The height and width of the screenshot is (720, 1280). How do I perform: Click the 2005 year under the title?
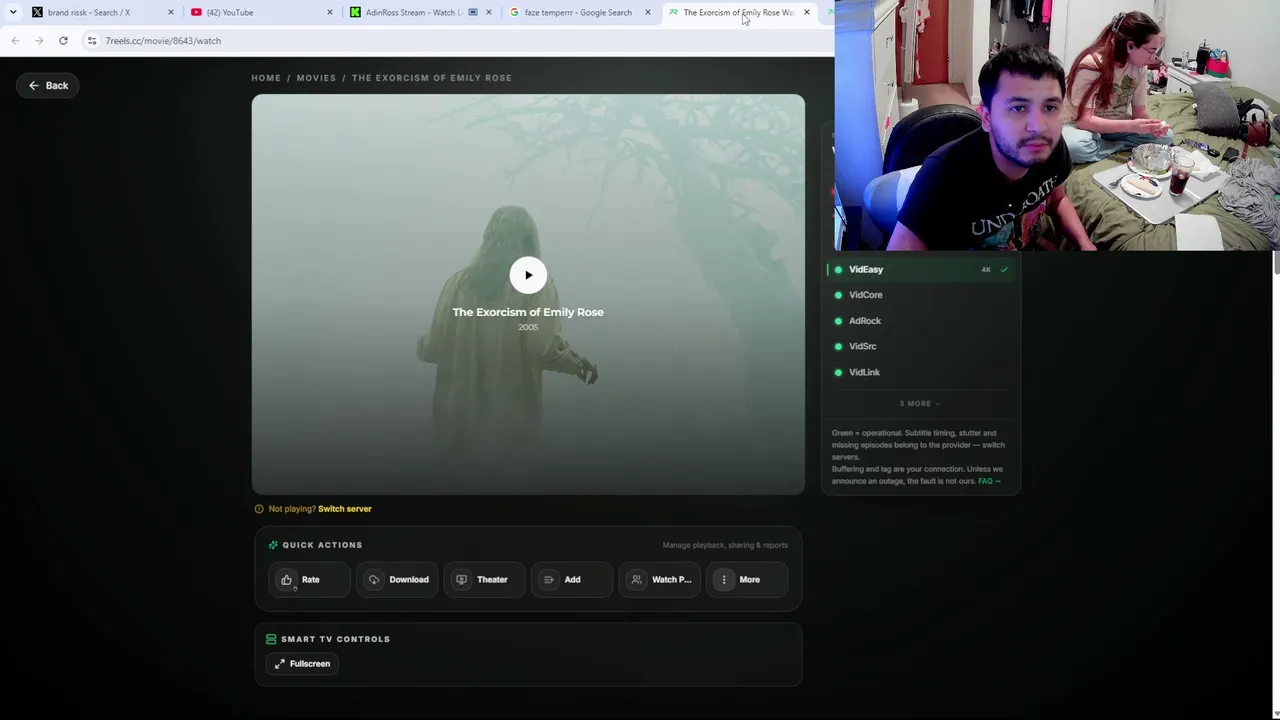(x=528, y=327)
